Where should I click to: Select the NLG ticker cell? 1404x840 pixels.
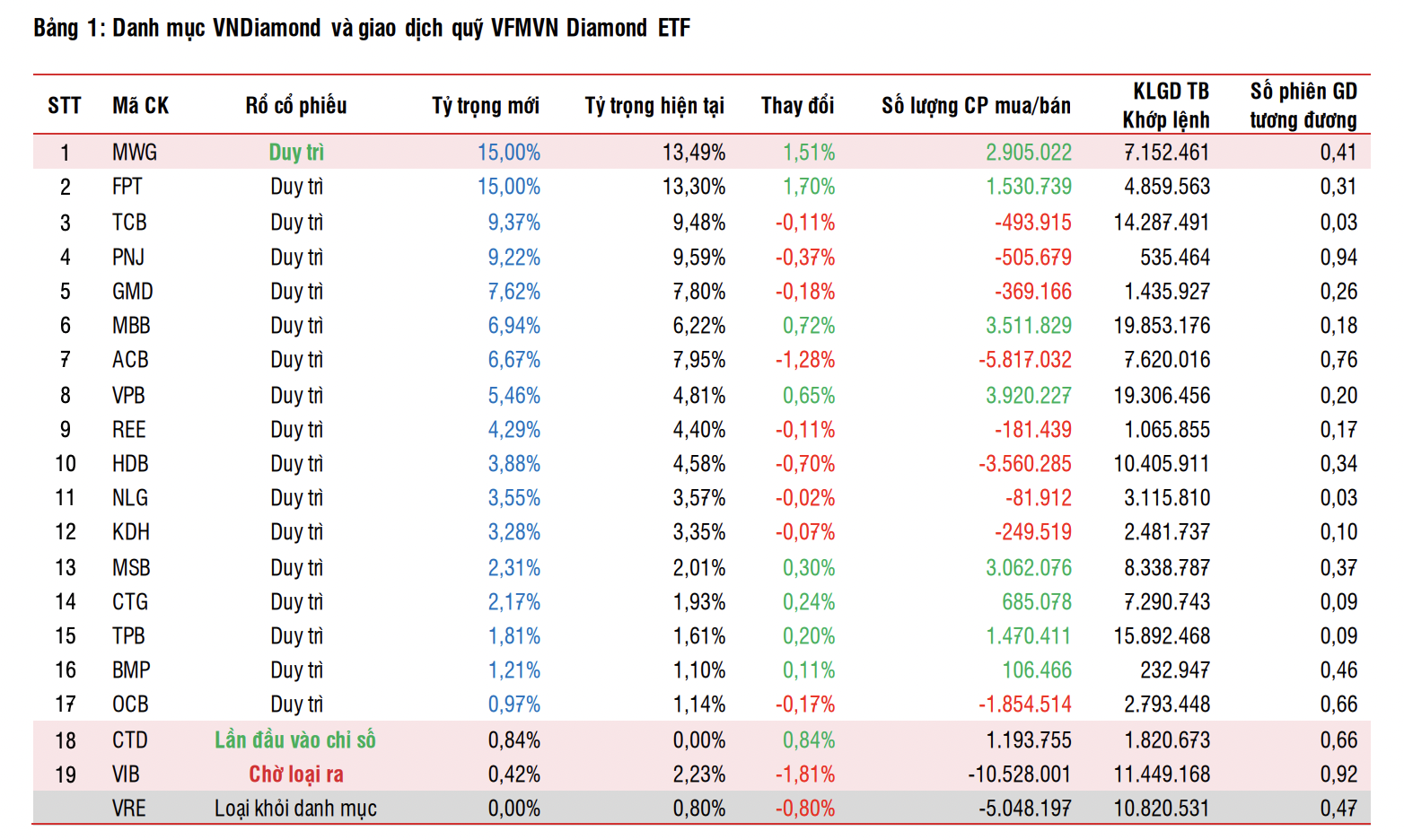(x=130, y=498)
